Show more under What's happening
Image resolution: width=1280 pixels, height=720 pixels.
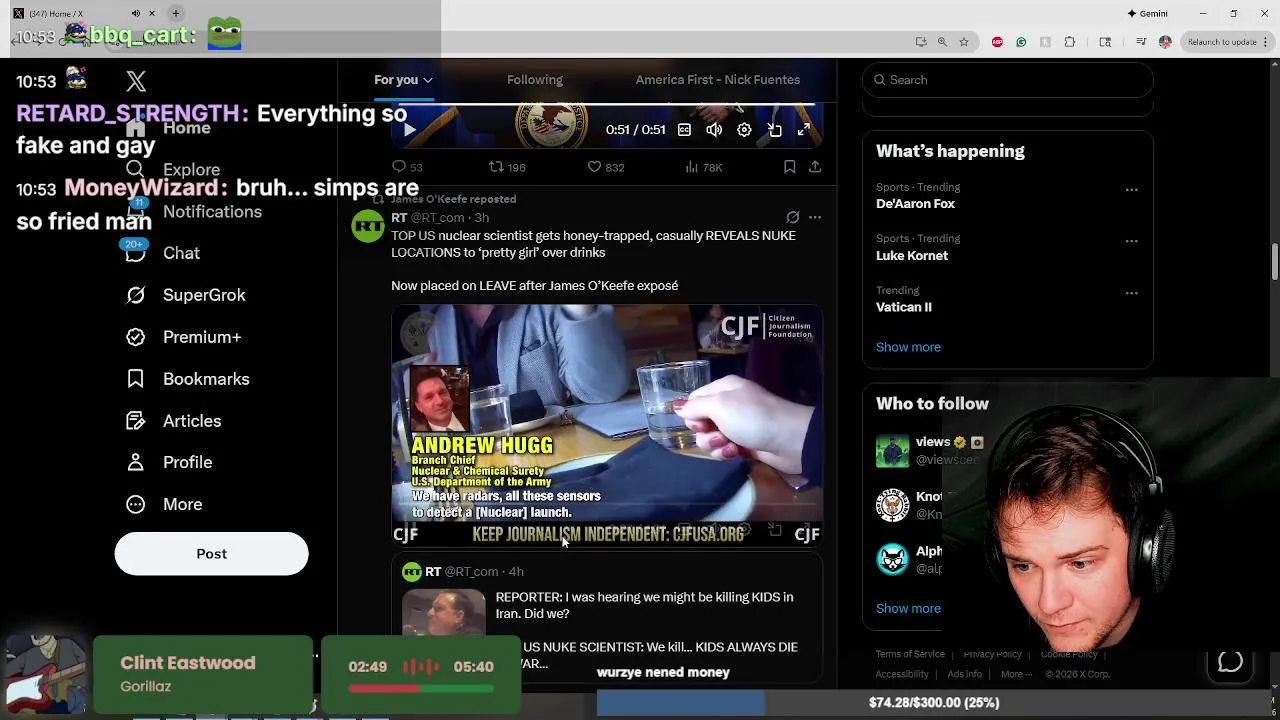click(x=908, y=347)
